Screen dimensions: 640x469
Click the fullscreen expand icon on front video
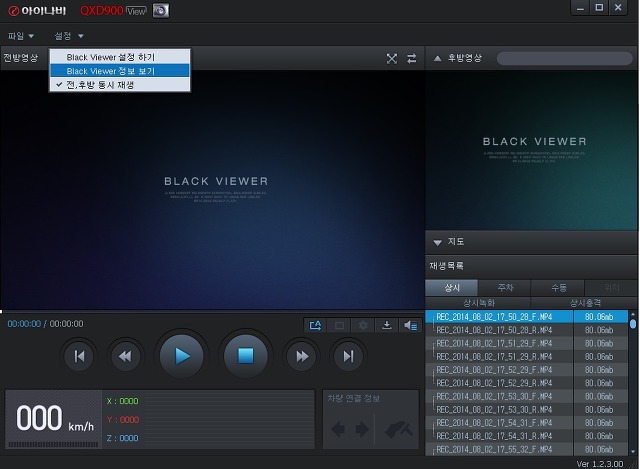tap(392, 58)
